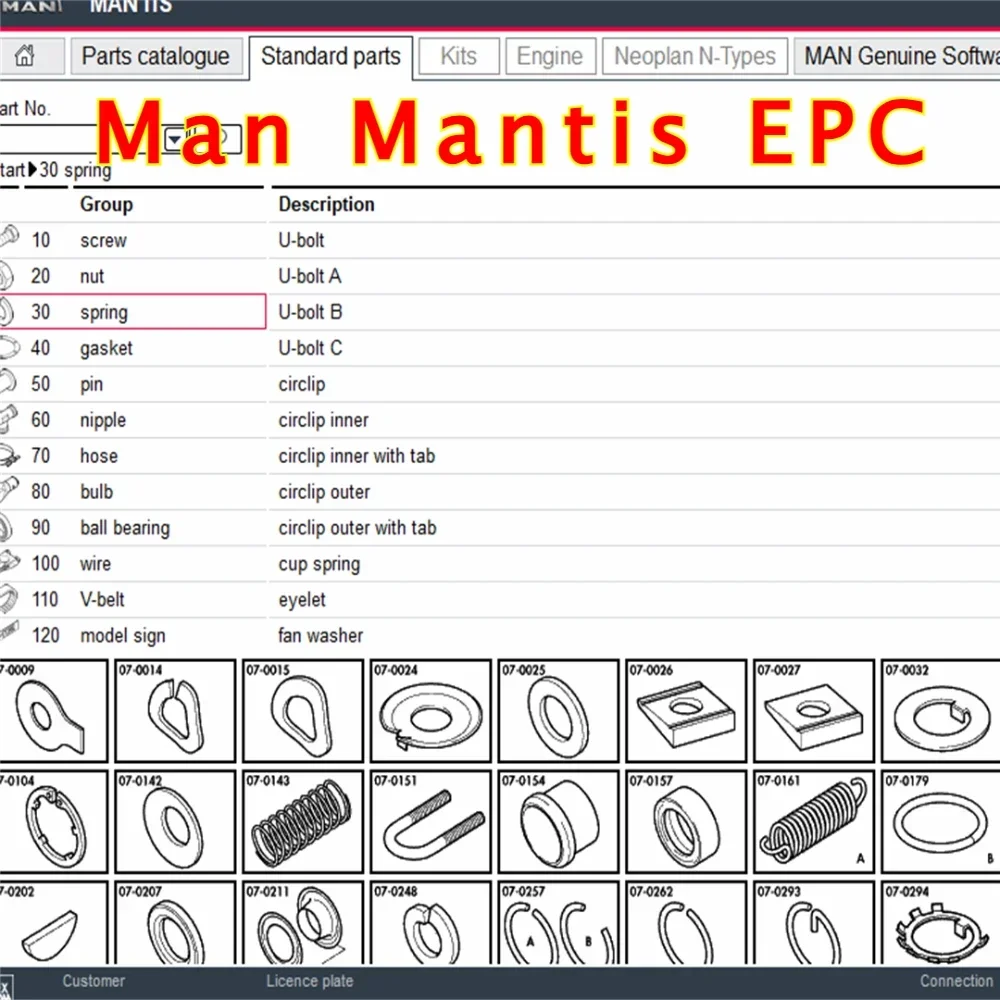Click the screw icon beside group 10
This screenshot has height=1000, width=1000.
pyautogui.click(x=8, y=238)
